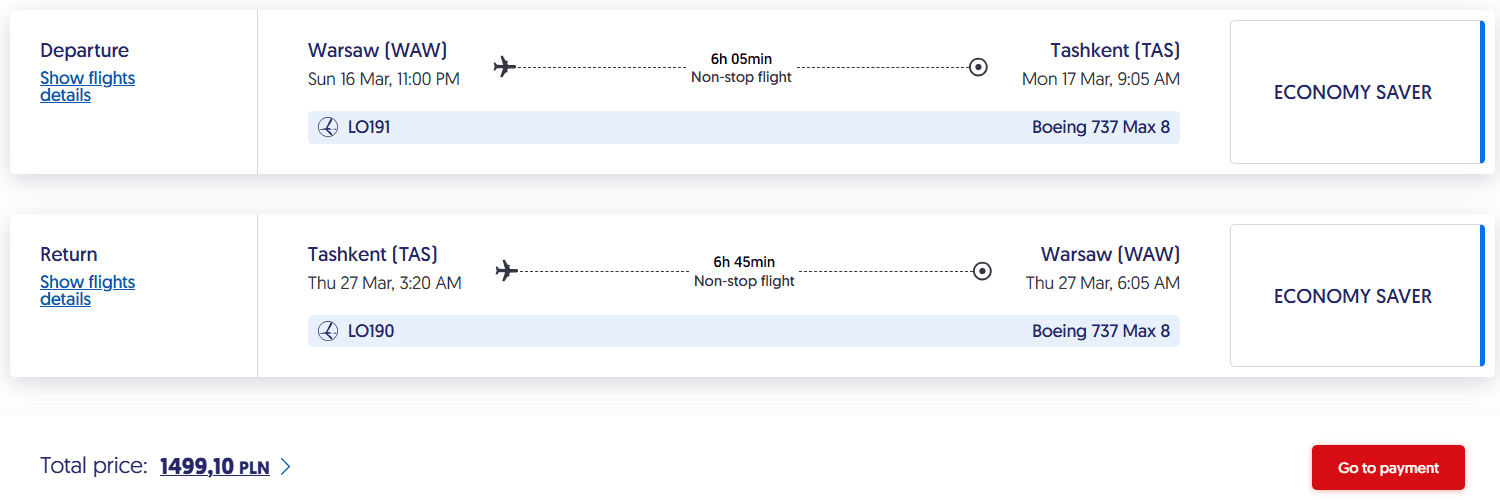Open the 1499,10 PLN total price breakdown
Screen dimensions: 1500x500
tap(215, 466)
